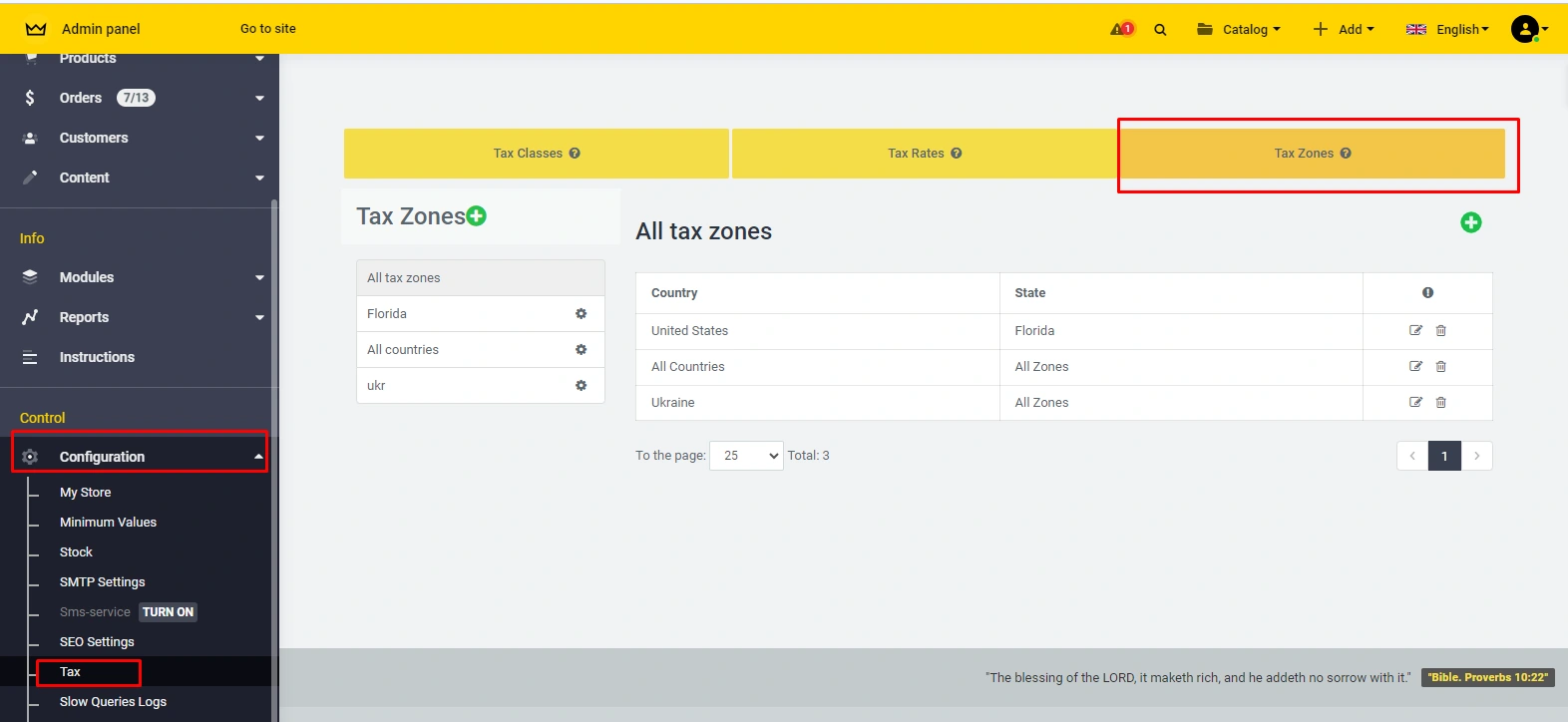1568x722 pixels.
Task: Expand the Catalog dropdown in header
Action: (x=1238, y=30)
